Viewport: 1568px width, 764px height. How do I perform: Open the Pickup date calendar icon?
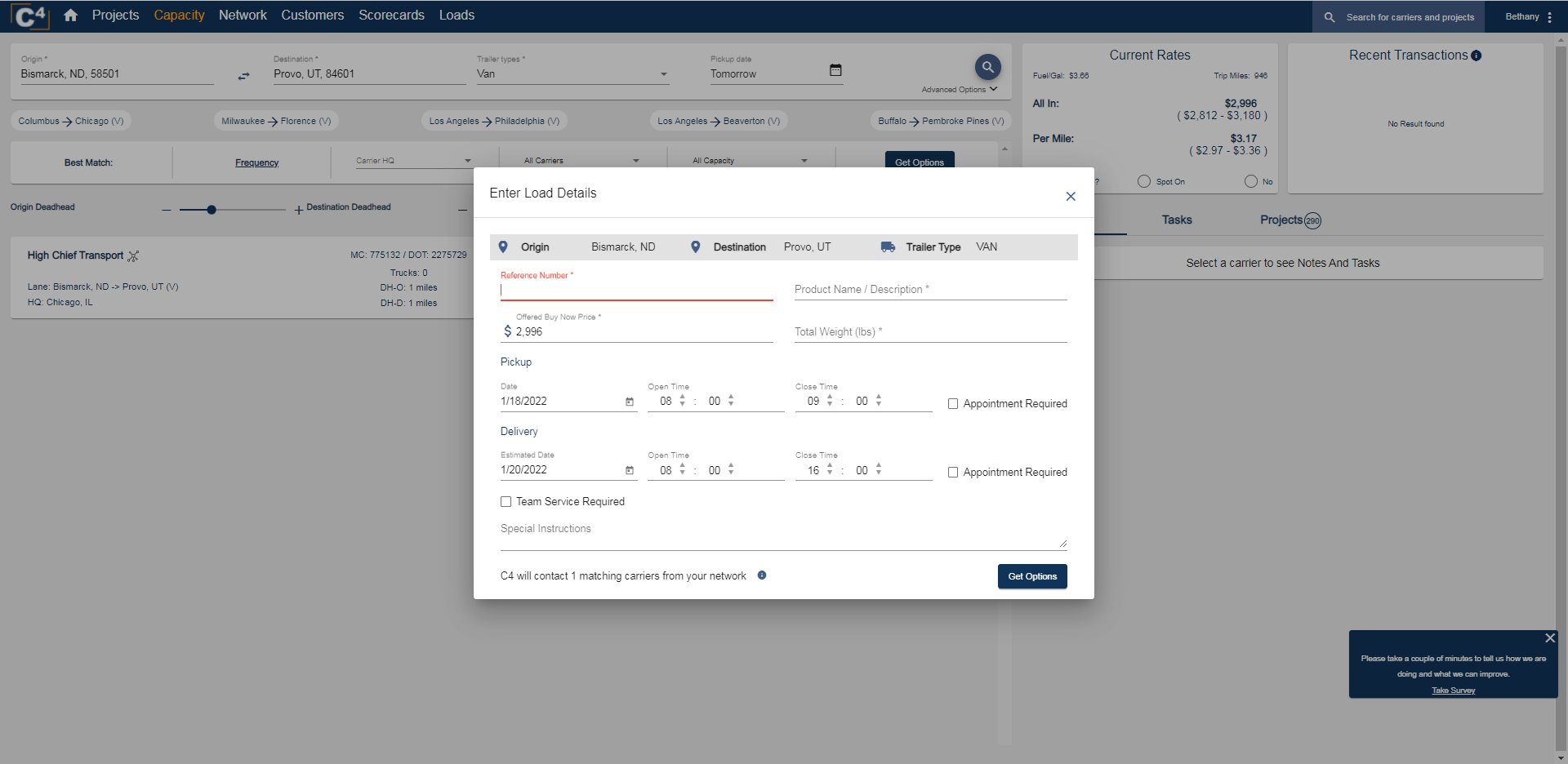[835, 71]
